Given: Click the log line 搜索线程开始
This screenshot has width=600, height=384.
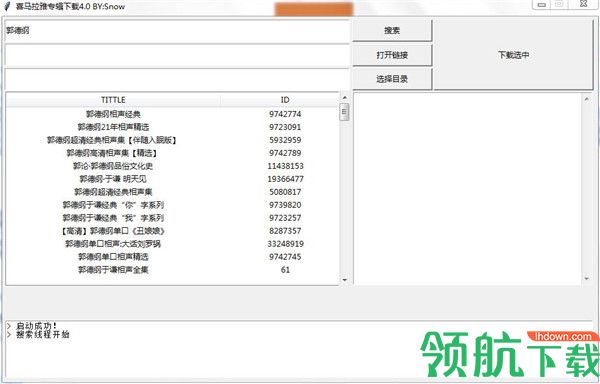Looking at the screenshot, I should [42, 335].
